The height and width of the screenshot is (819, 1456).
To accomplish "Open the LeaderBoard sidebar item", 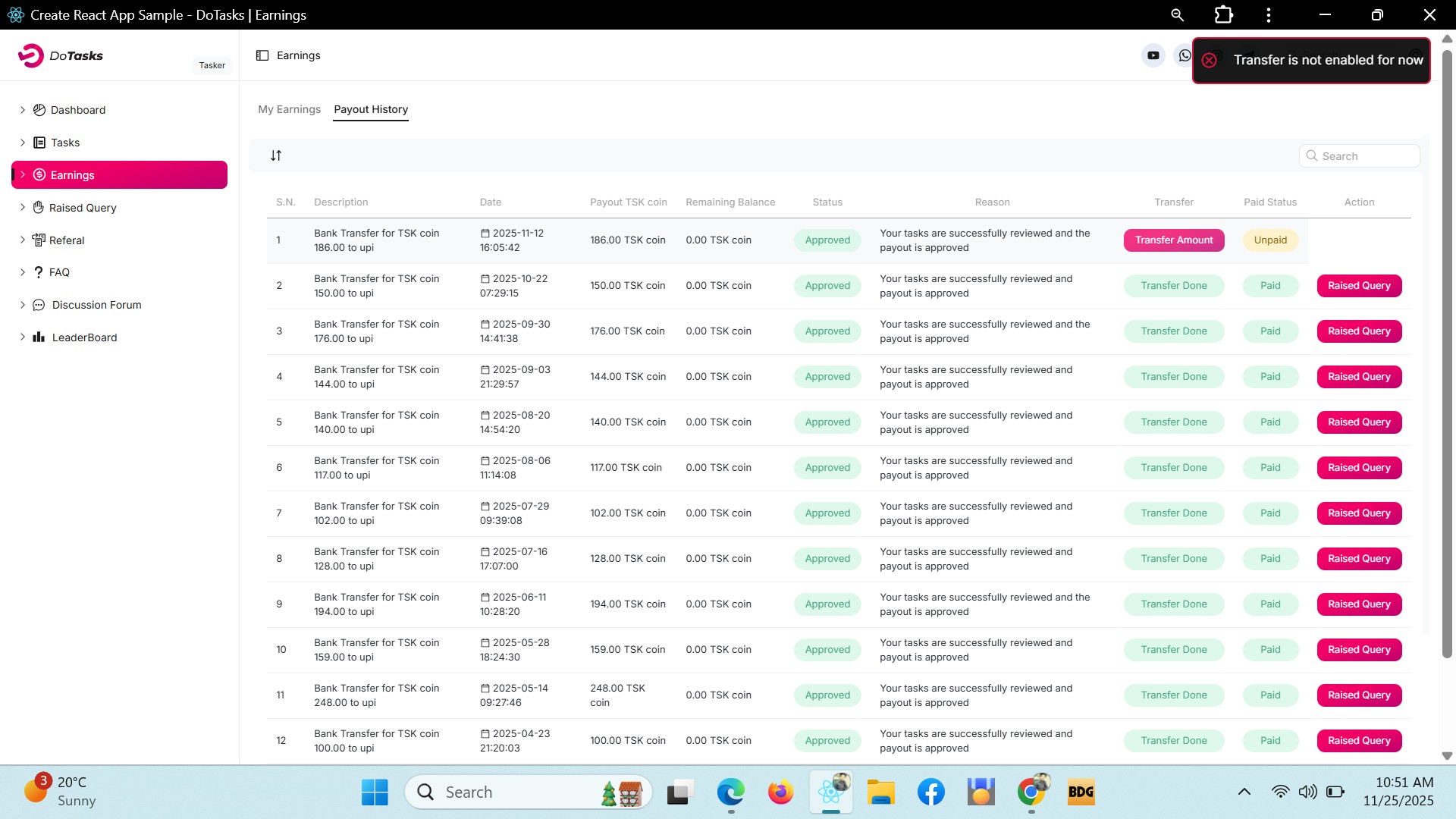I will (x=84, y=337).
